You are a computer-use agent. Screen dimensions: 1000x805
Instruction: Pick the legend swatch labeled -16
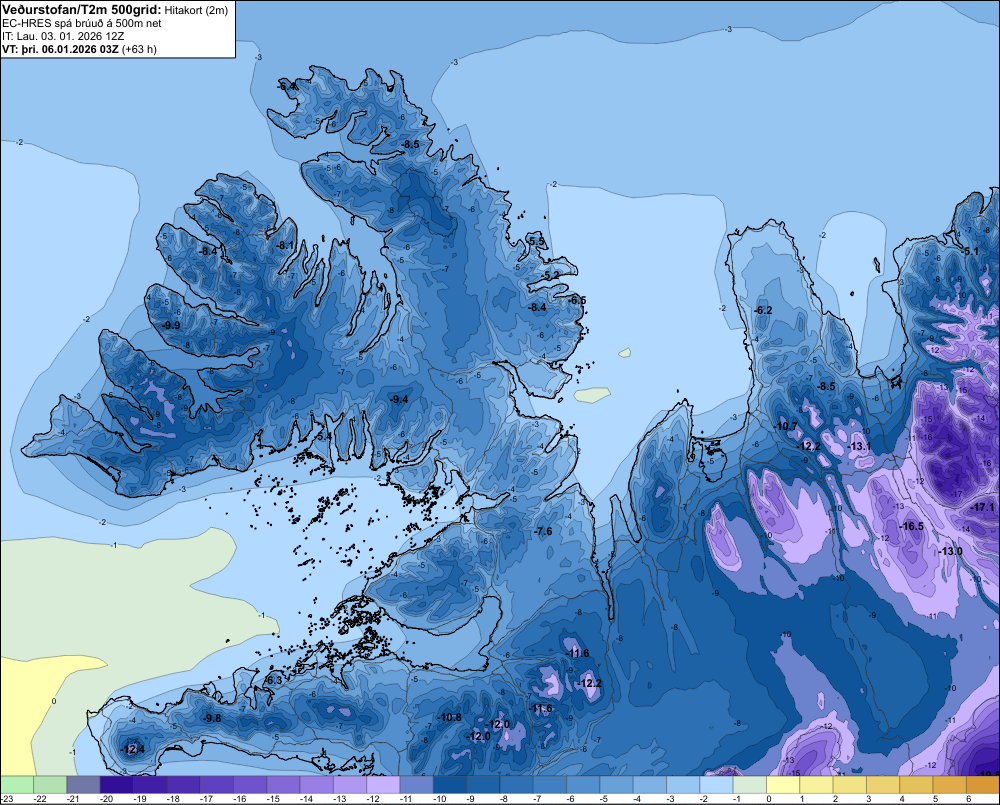(250, 785)
